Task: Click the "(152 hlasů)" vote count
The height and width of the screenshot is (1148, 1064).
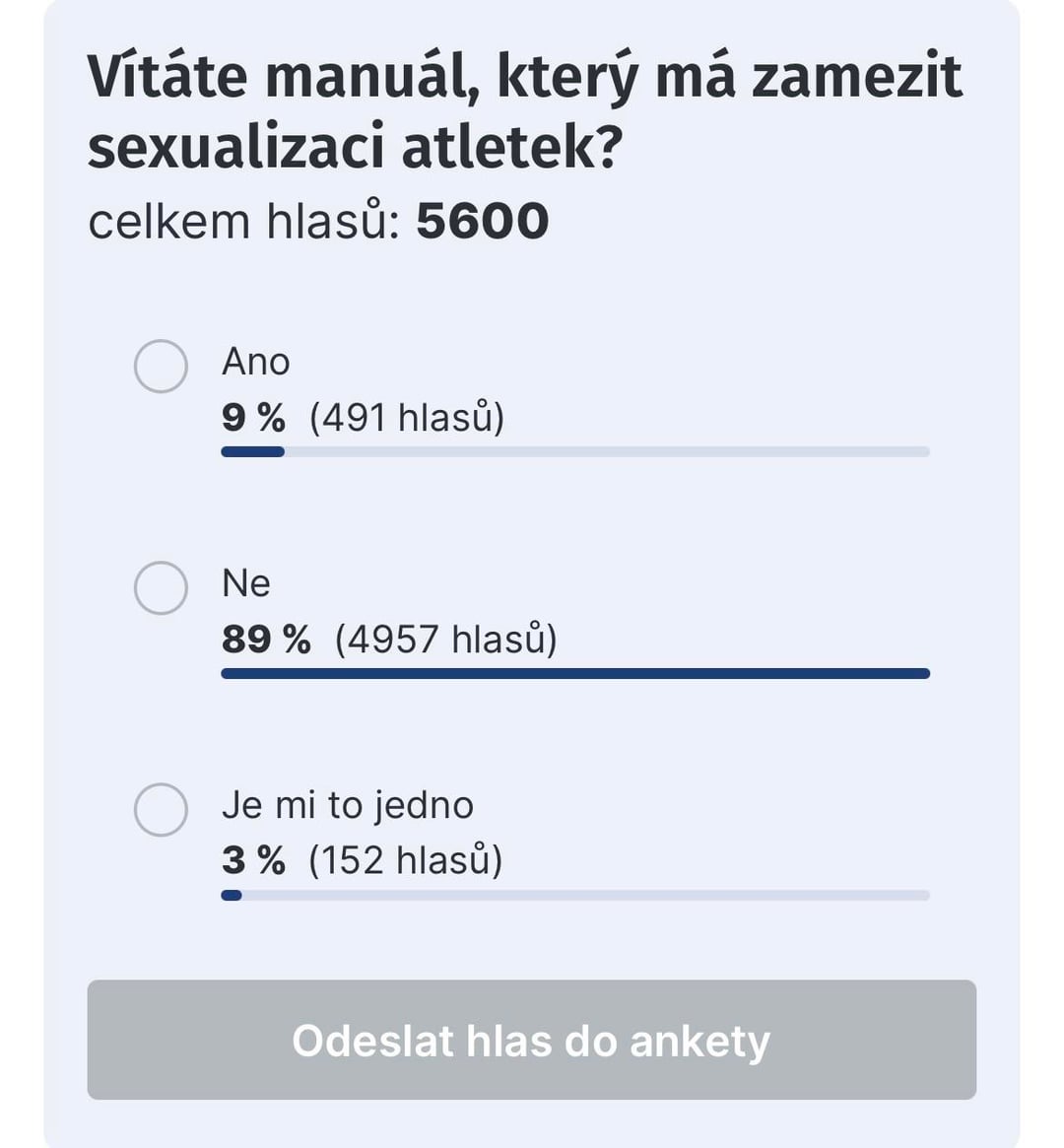Action: pyautogui.click(x=406, y=860)
